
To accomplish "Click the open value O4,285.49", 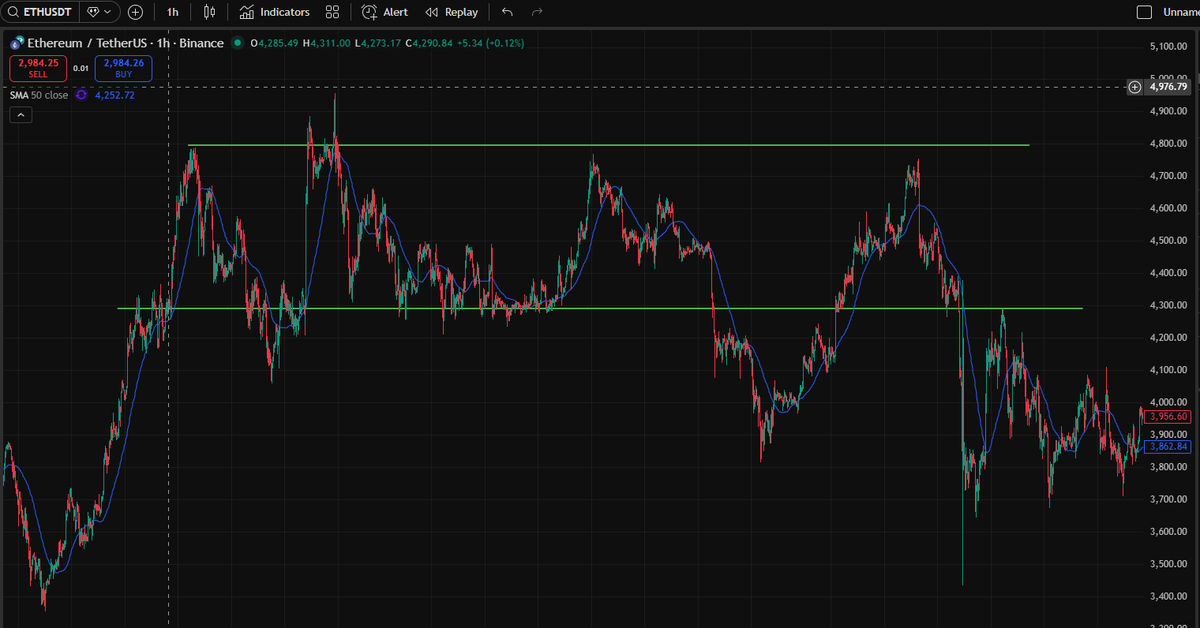I will (x=274, y=43).
